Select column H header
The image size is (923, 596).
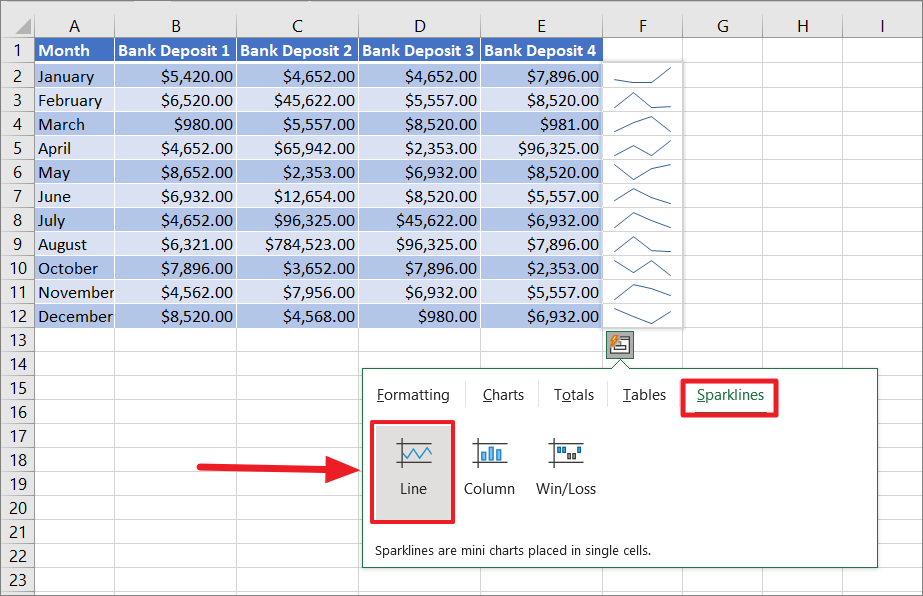click(802, 26)
